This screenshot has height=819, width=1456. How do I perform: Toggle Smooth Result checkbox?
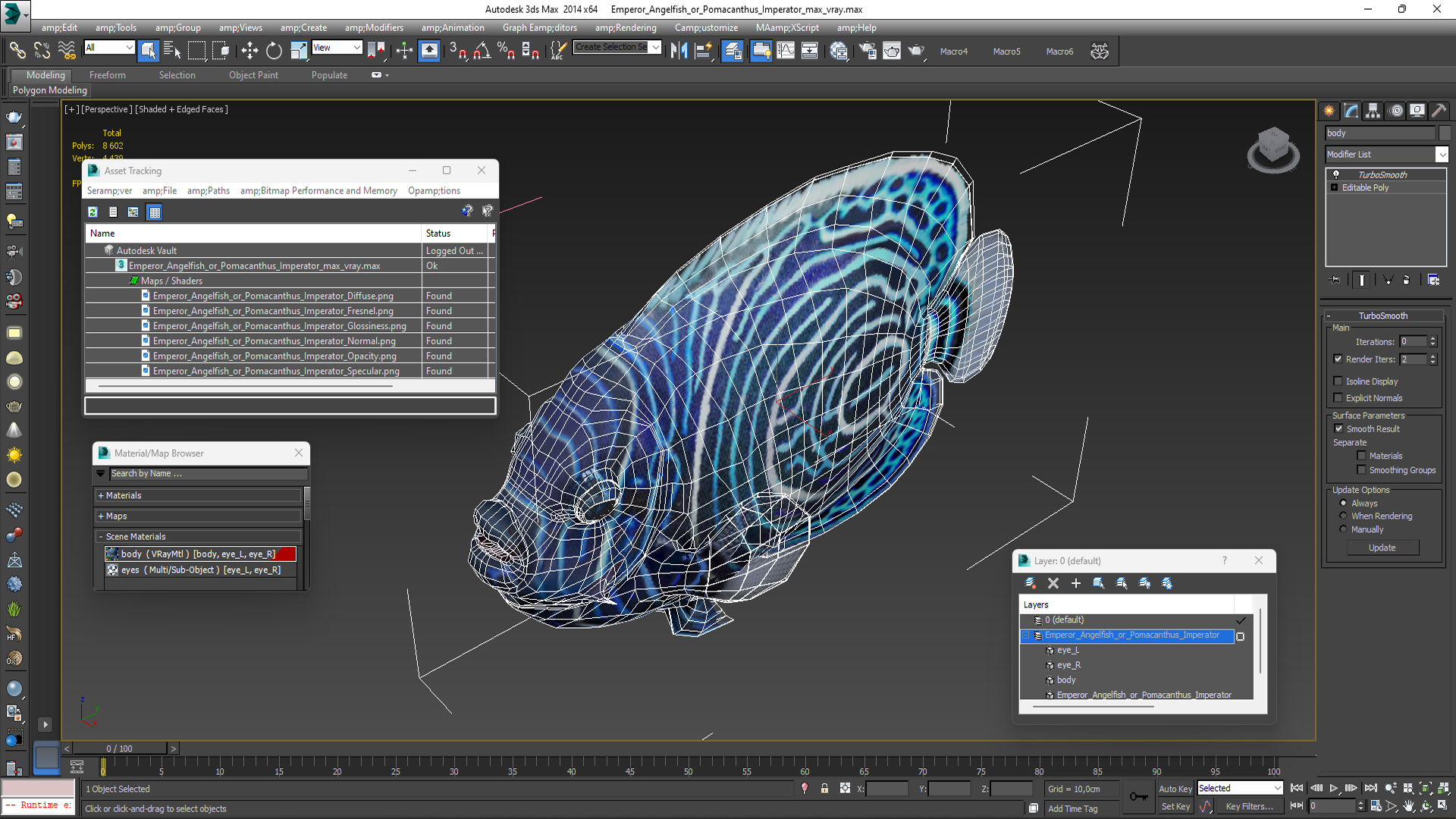coord(1338,428)
